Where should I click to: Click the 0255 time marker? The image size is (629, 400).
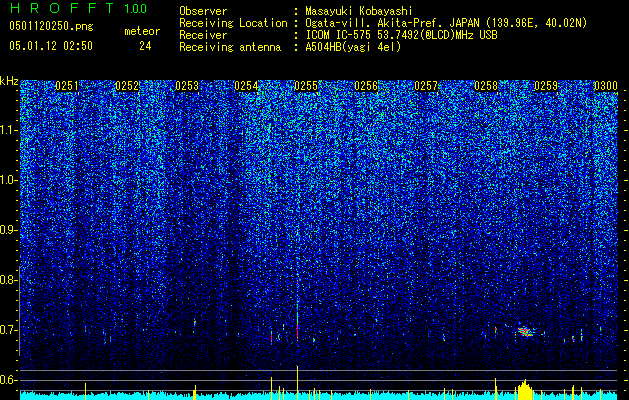click(306, 86)
